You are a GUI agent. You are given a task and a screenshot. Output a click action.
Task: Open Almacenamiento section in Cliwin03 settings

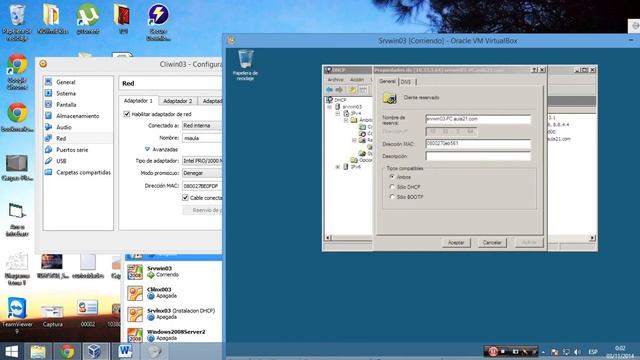click(x=77, y=116)
